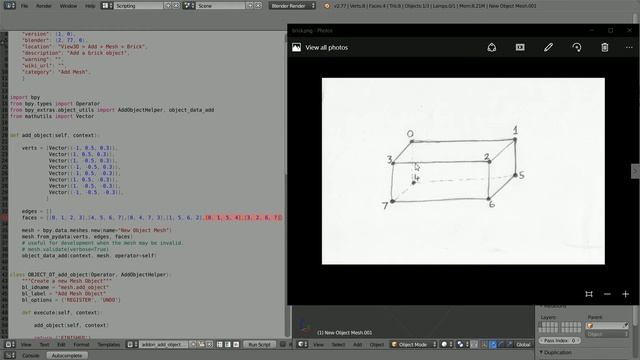
Task: Open the File menu
Action: [24, 6]
